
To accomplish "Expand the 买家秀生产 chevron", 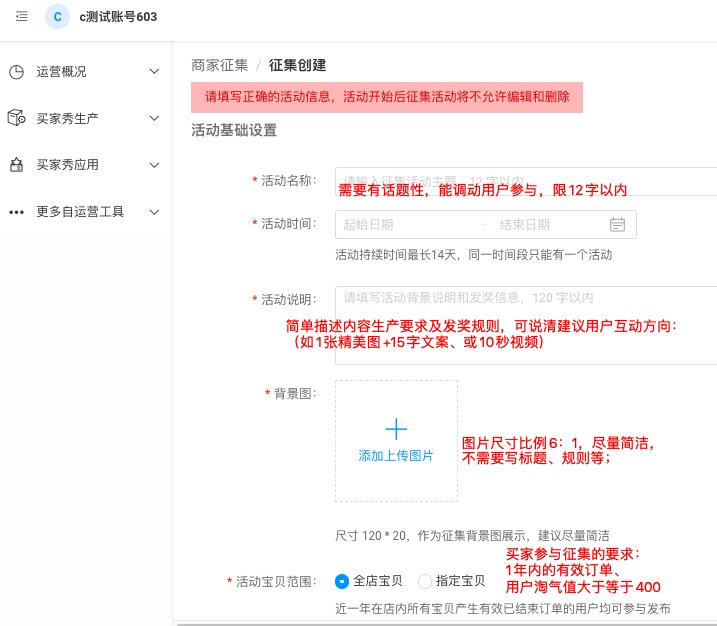I will coord(155,118).
